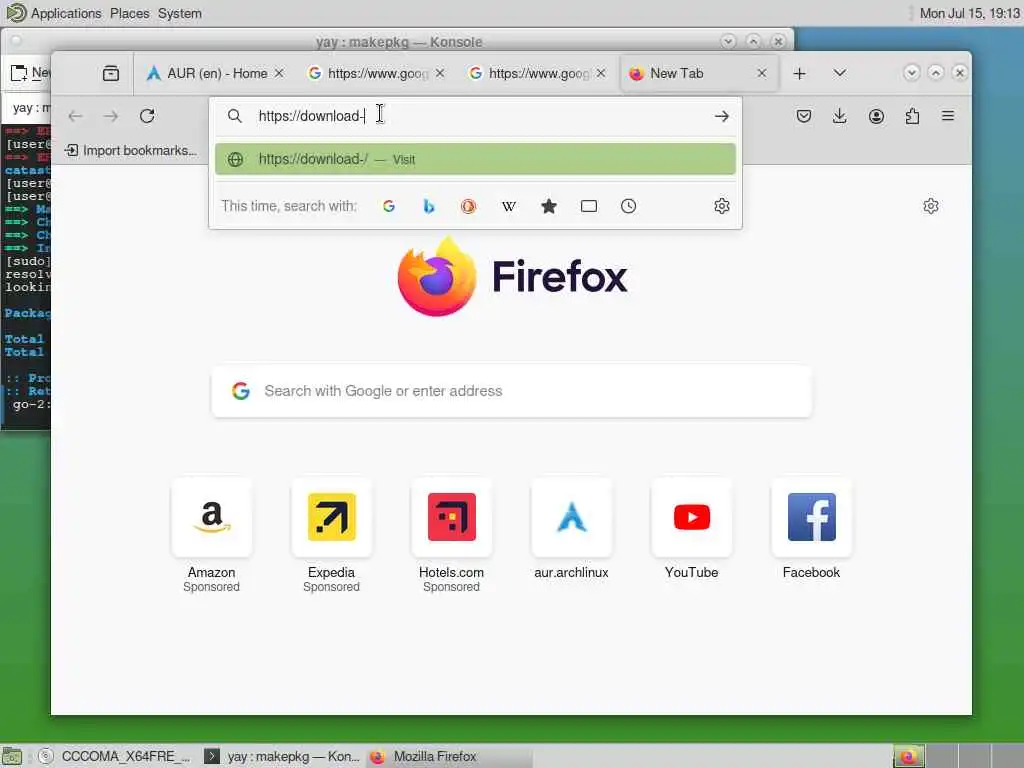The image size is (1024, 768).
Task: Click the Search with Google or enter address box
Action: [x=512, y=391]
